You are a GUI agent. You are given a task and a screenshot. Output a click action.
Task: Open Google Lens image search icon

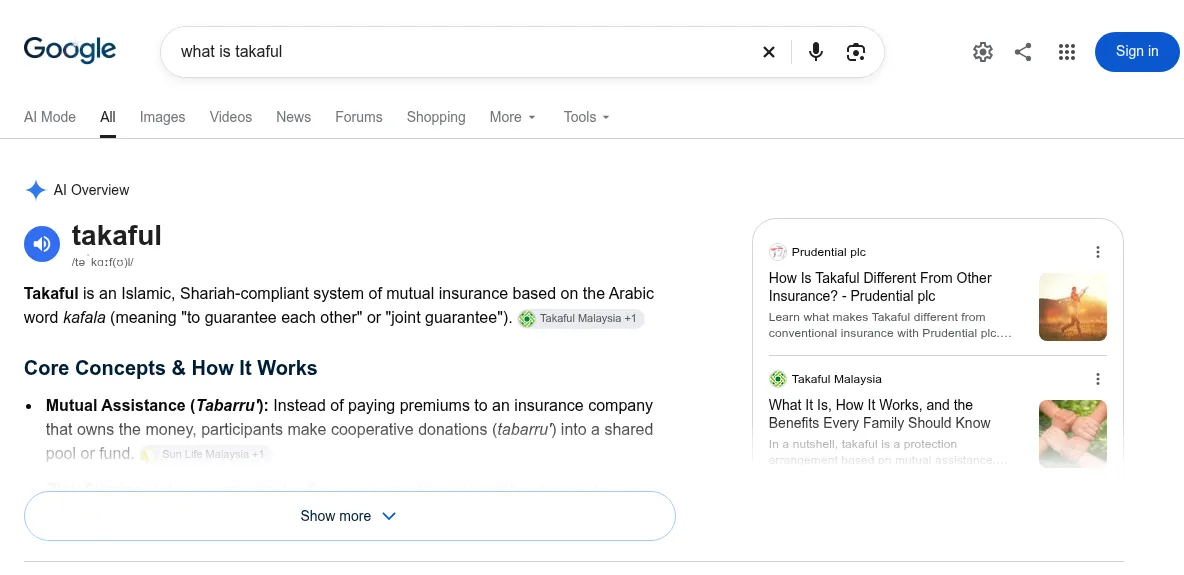856,52
